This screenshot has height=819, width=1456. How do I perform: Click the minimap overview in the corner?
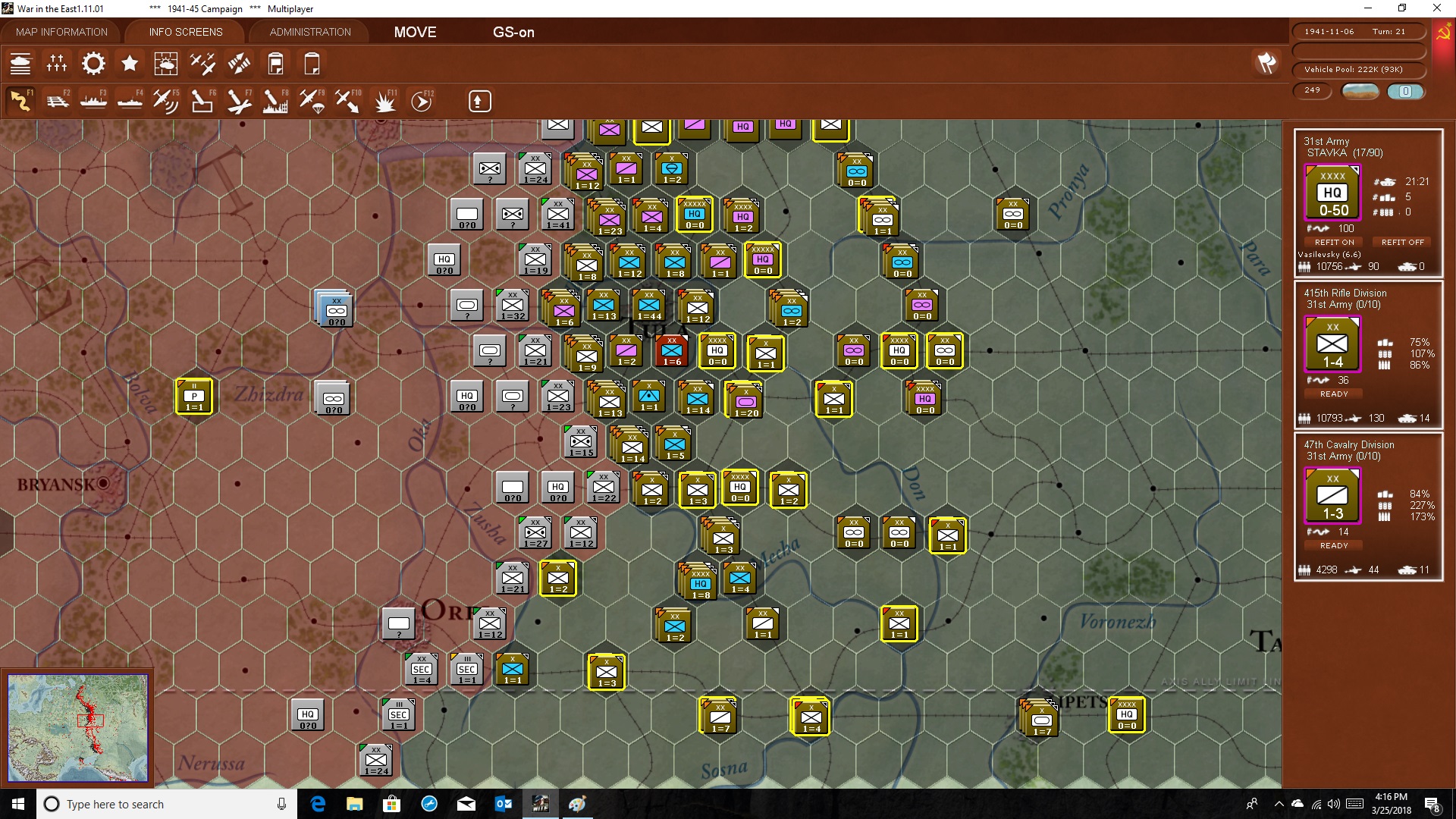(77, 728)
